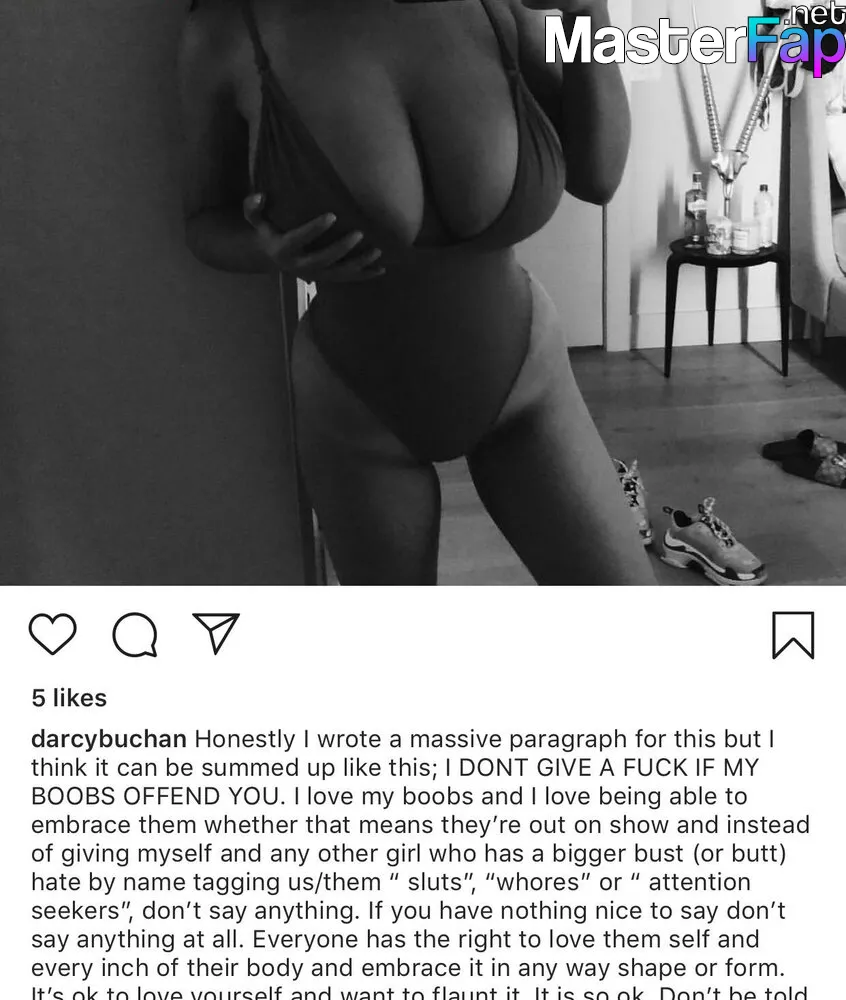Click the slide sandals in the photo

point(806,456)
